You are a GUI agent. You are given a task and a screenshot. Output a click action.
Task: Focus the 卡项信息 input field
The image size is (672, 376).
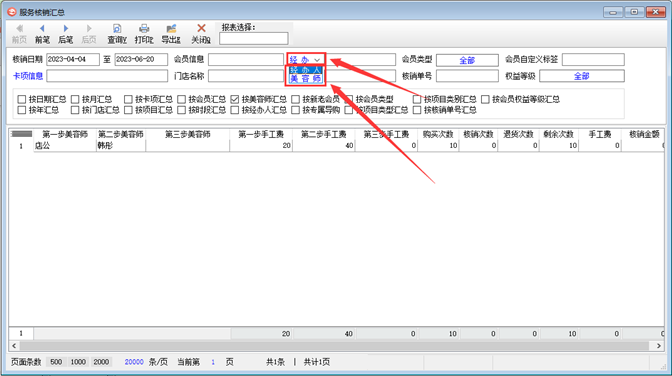107,76
